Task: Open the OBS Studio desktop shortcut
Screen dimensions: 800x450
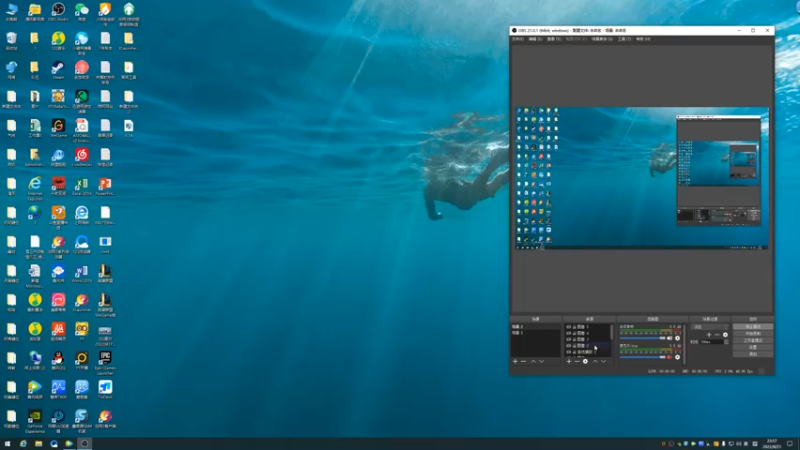Action: (58, 11)
